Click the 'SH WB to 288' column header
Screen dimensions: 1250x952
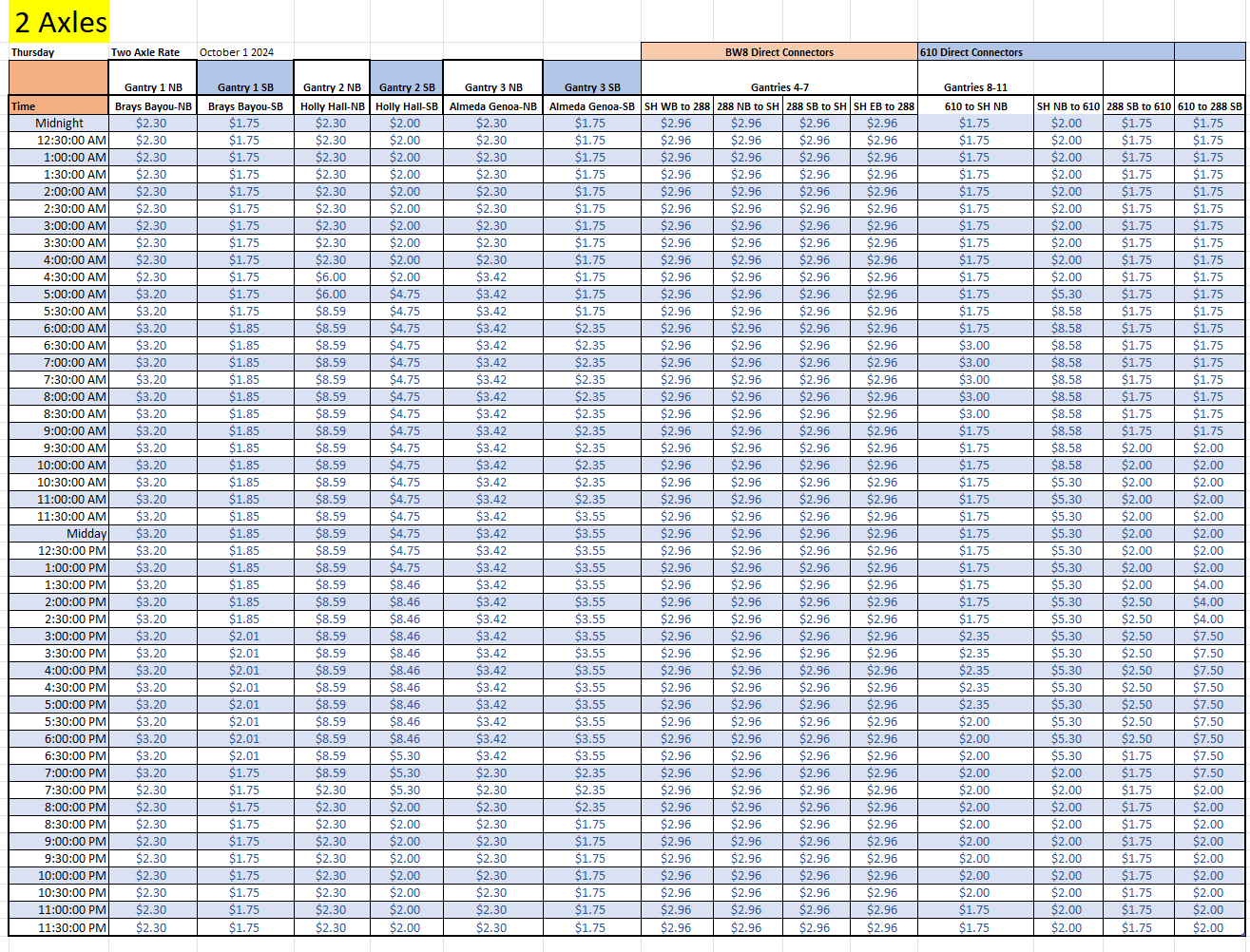pos(677,106)
